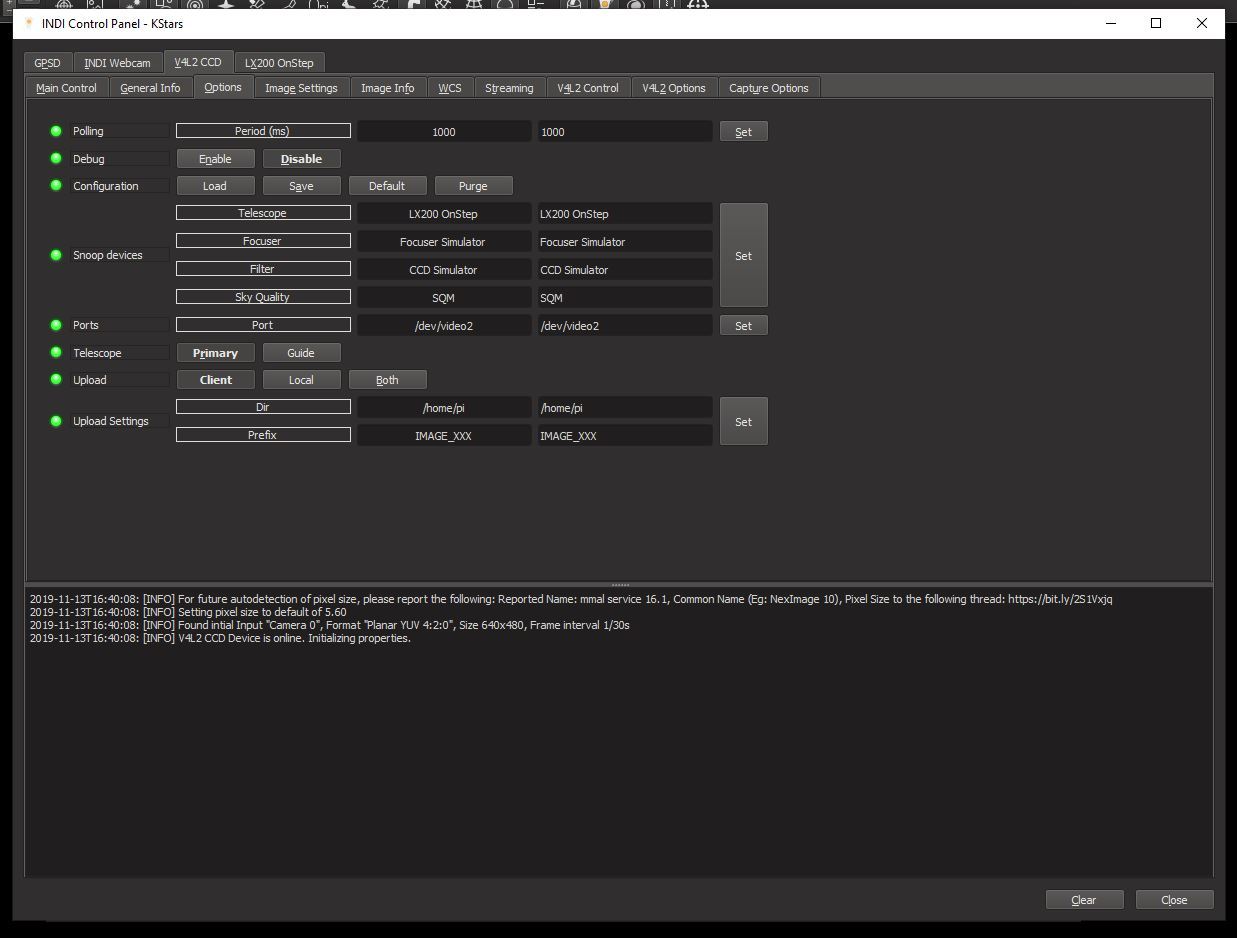The width and height of the screenshot is (1237, 938).
Task: Edit the Telescope snoop device field
Action: [x=625, y=214]
